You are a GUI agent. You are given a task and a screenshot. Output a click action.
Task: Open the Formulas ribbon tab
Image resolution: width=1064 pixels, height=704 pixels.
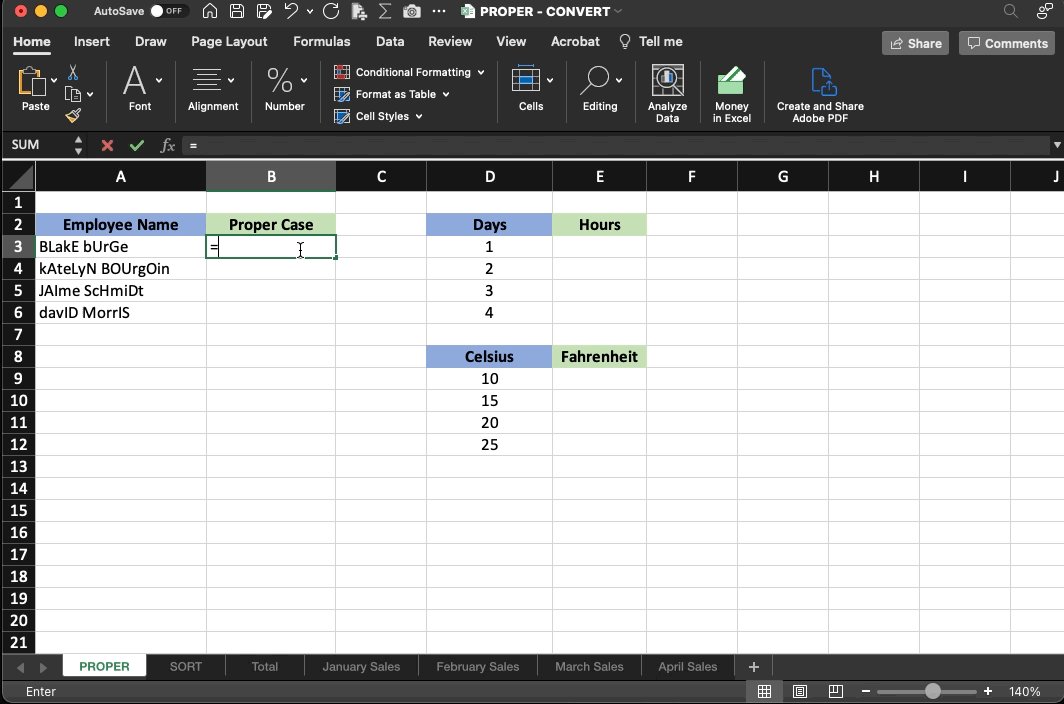pyautogui.click(x=322, y=41)
